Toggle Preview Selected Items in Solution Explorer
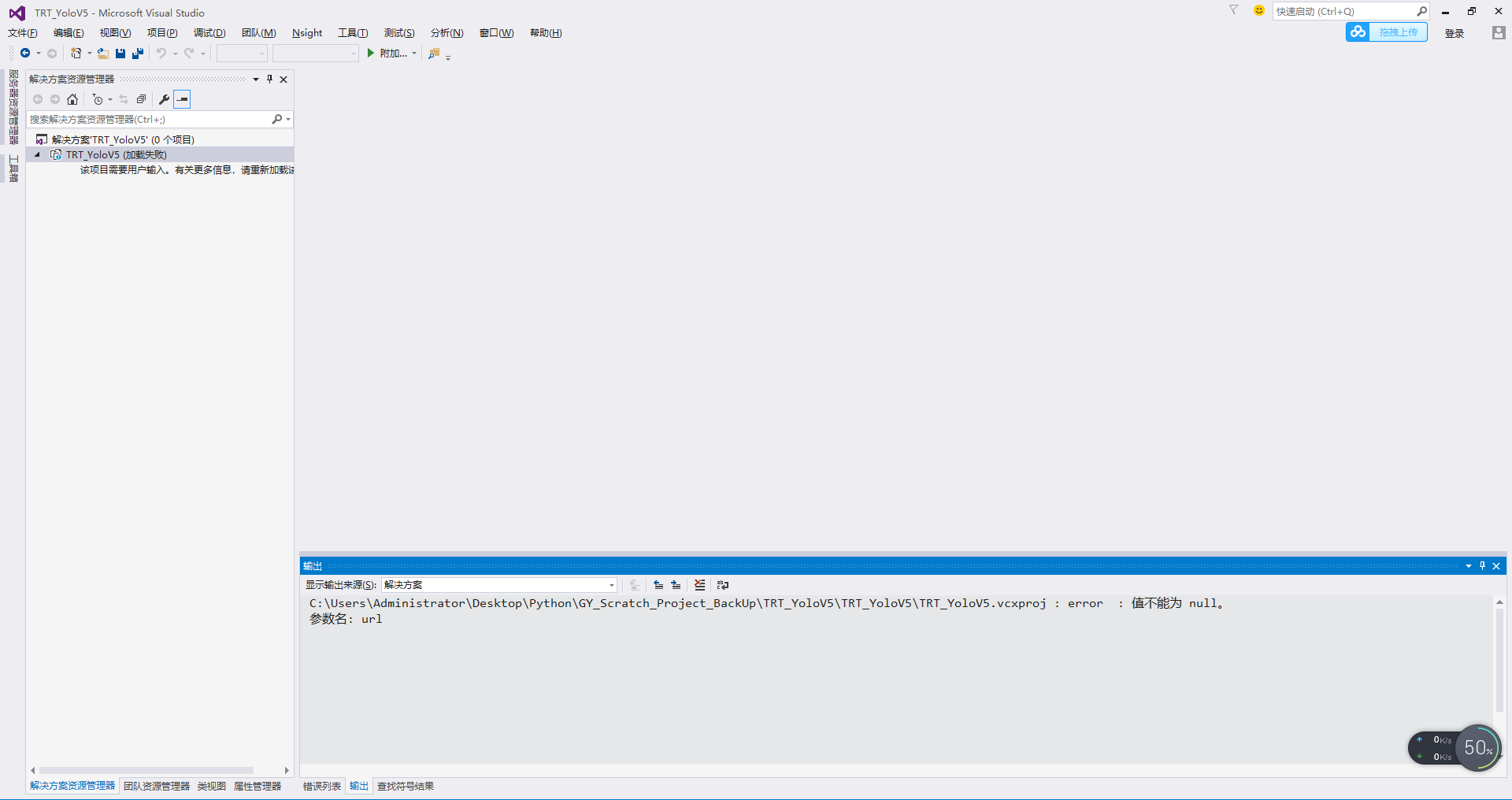 tap(182, 99)
